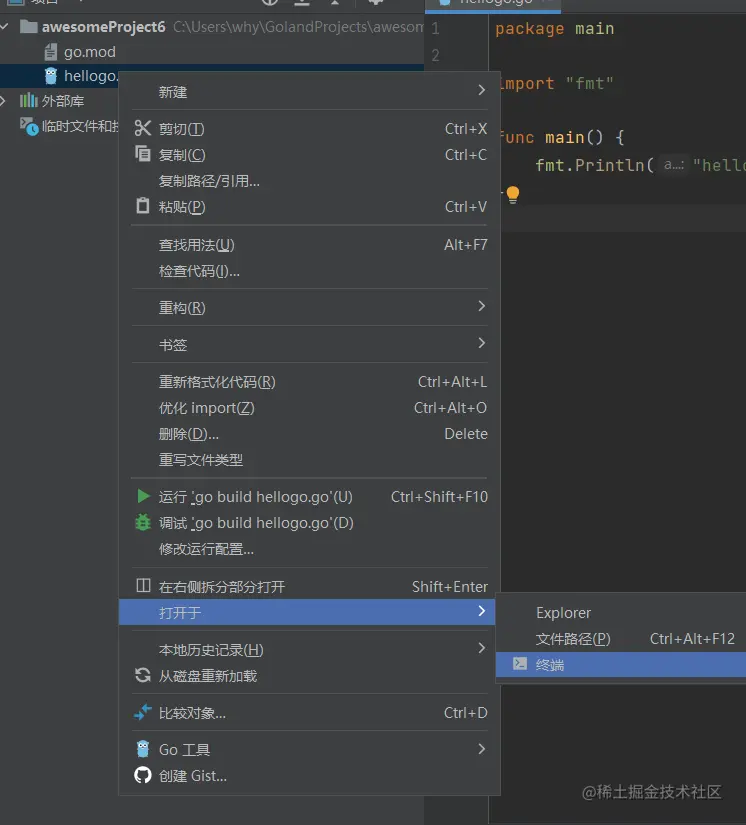The width and height of the screenshot is (746, 825).
Task: Click the Go gopher icon beside Go 工具
Action: 143,749
